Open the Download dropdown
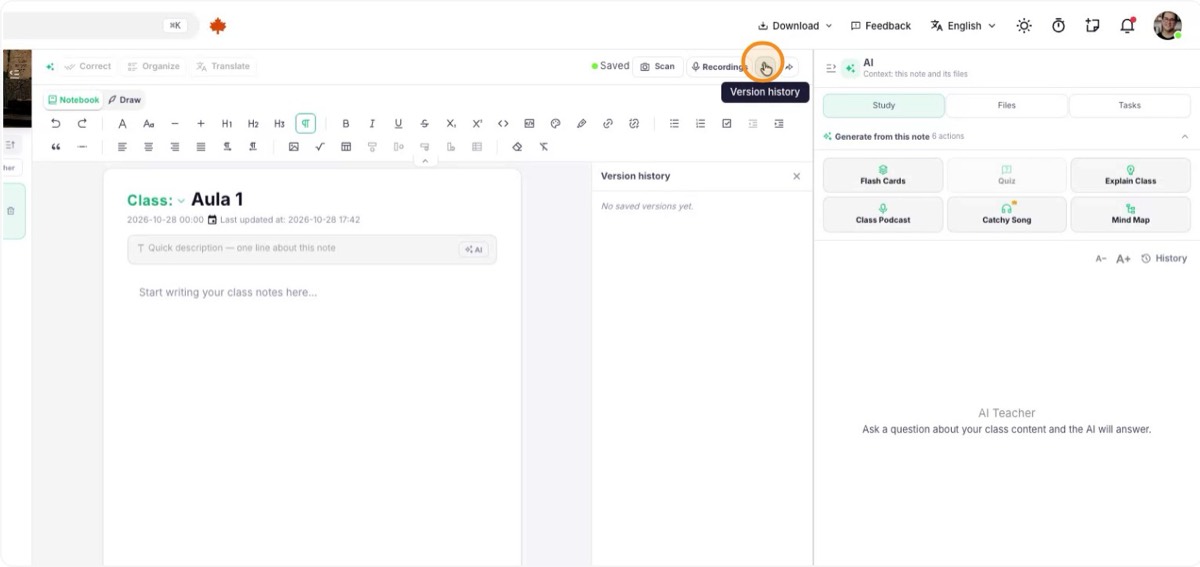1200x567 pixels. click(x=795, y=26)
